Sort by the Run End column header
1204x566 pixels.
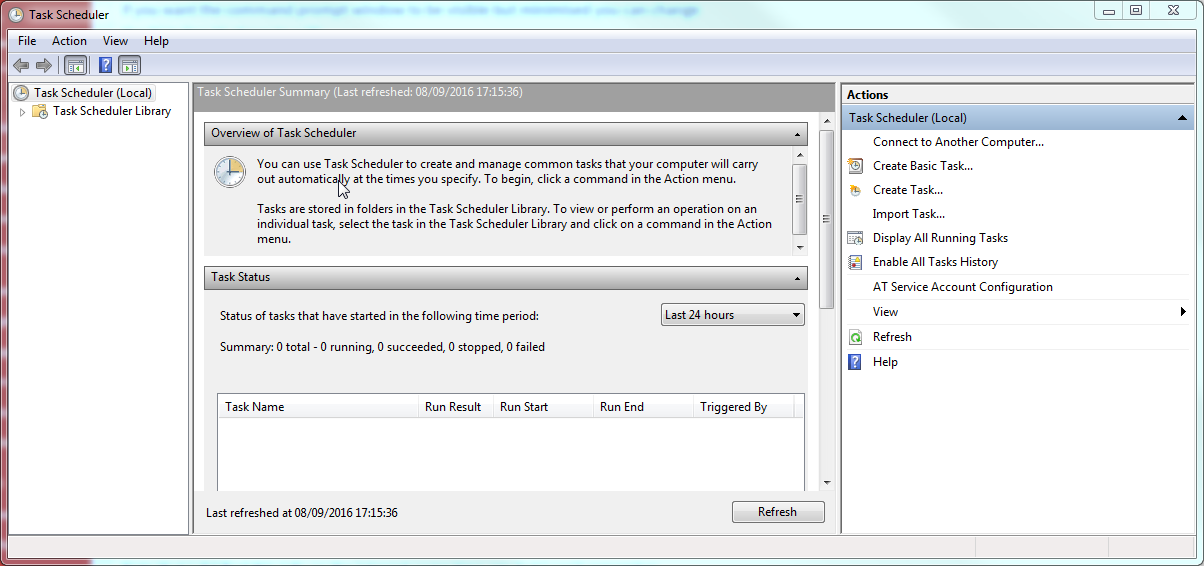[643, 407]
